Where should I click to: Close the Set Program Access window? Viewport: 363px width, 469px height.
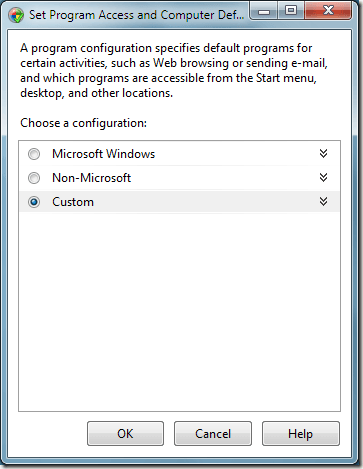pyautogui.click(x=328, y=11)
